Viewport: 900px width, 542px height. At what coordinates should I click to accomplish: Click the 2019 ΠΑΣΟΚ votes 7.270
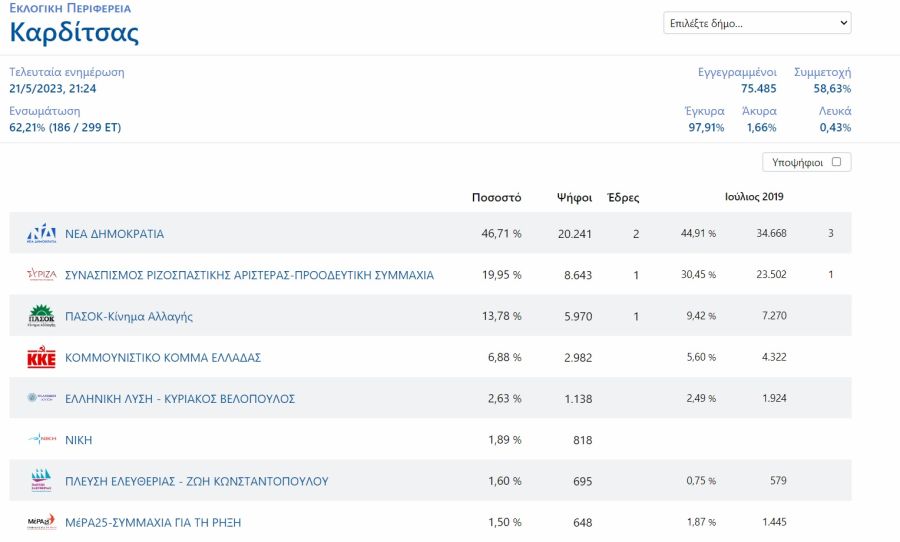[x=774, y=316]
